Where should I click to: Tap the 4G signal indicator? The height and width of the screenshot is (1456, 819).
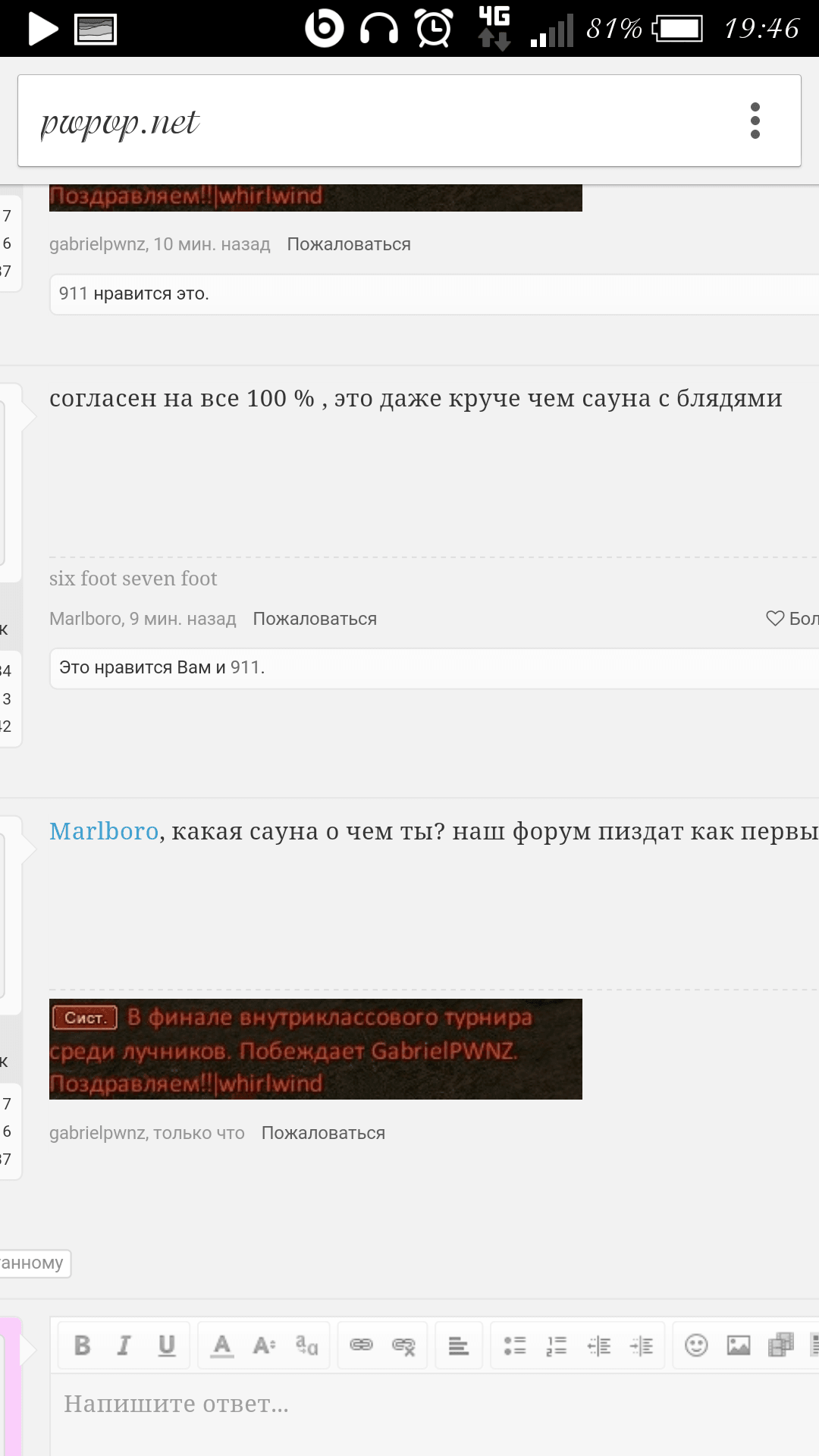pos(494,28)
